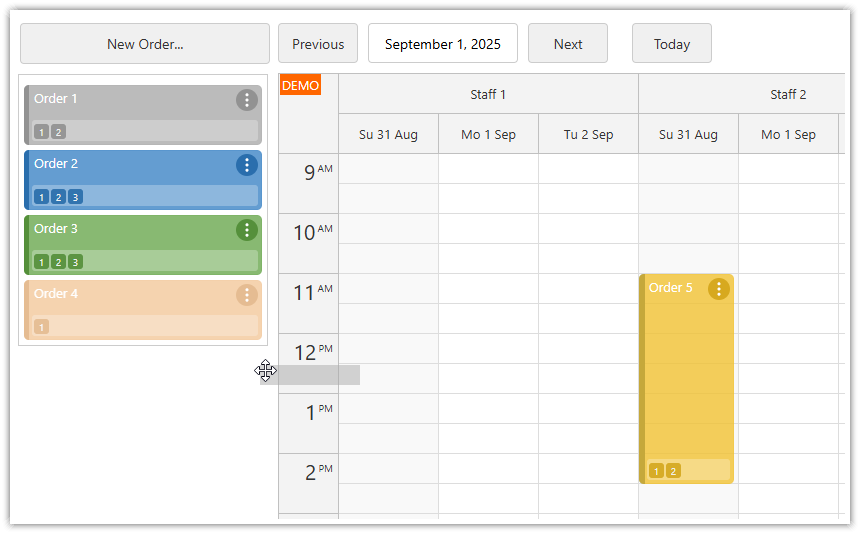Open the Order 2 three-dot menu
This screenshot has height=534, width=860.
click(247, 165)
